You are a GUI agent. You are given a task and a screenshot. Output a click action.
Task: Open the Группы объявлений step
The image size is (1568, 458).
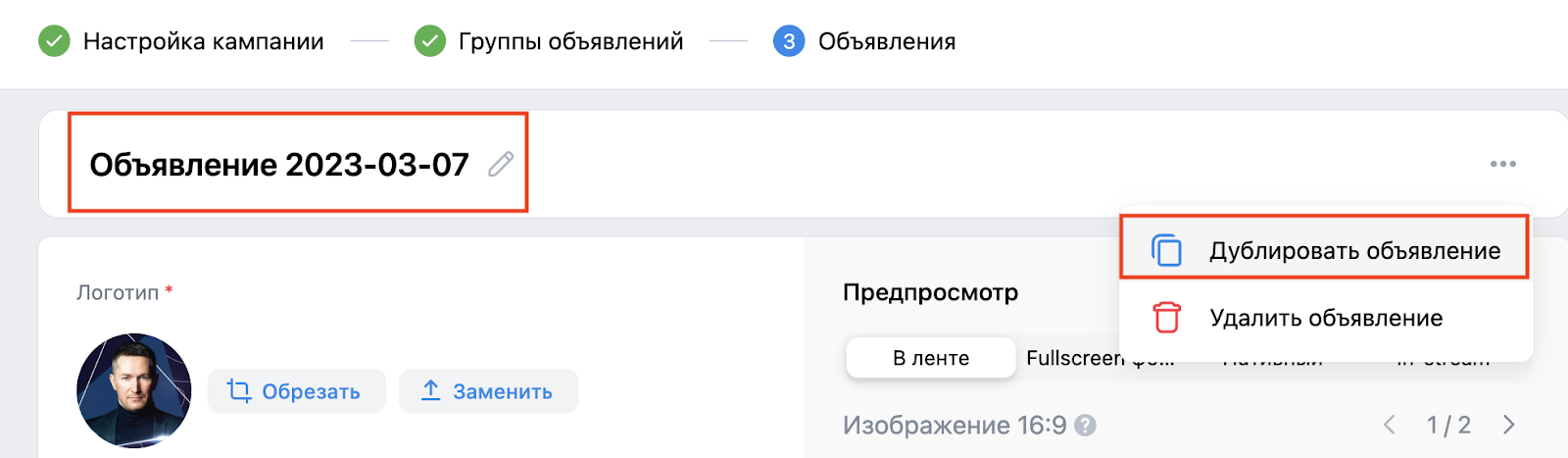click(570, 41)
